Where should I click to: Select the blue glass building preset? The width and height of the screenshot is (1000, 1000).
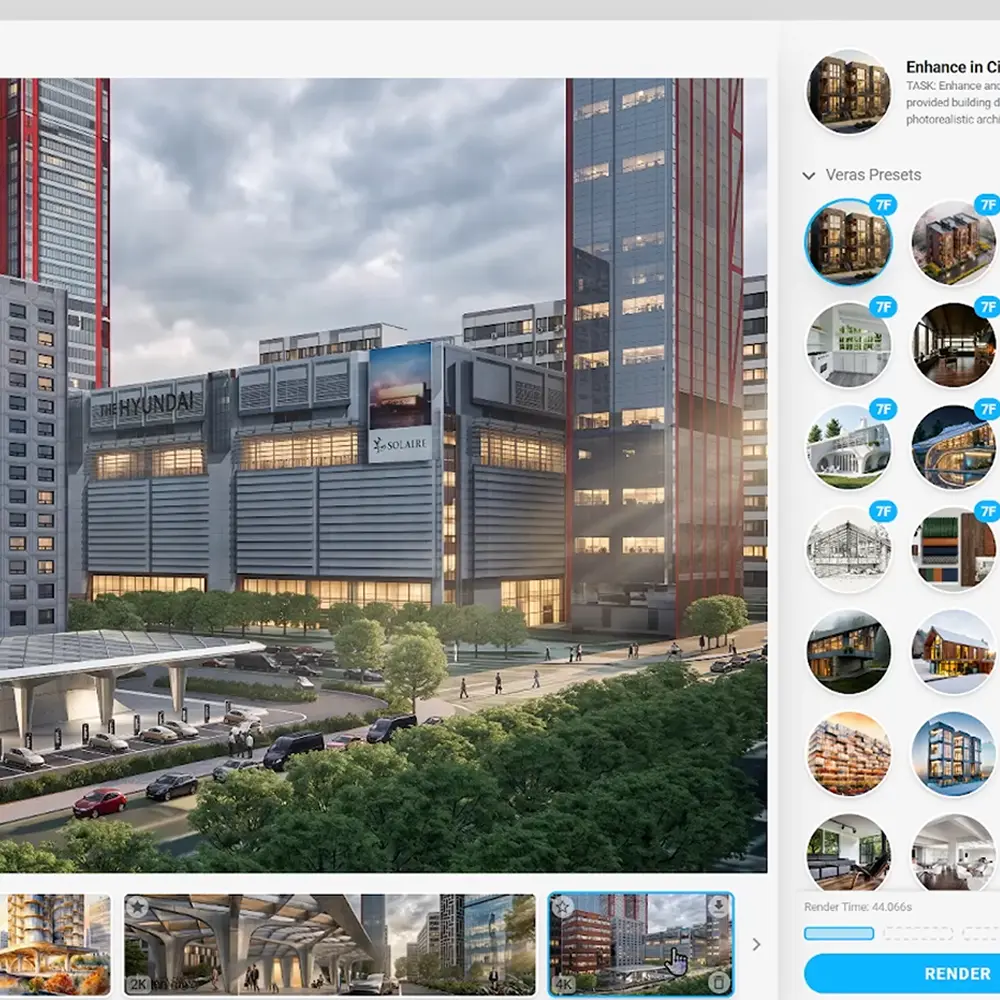pyautogui.click(x=955, y=754)
